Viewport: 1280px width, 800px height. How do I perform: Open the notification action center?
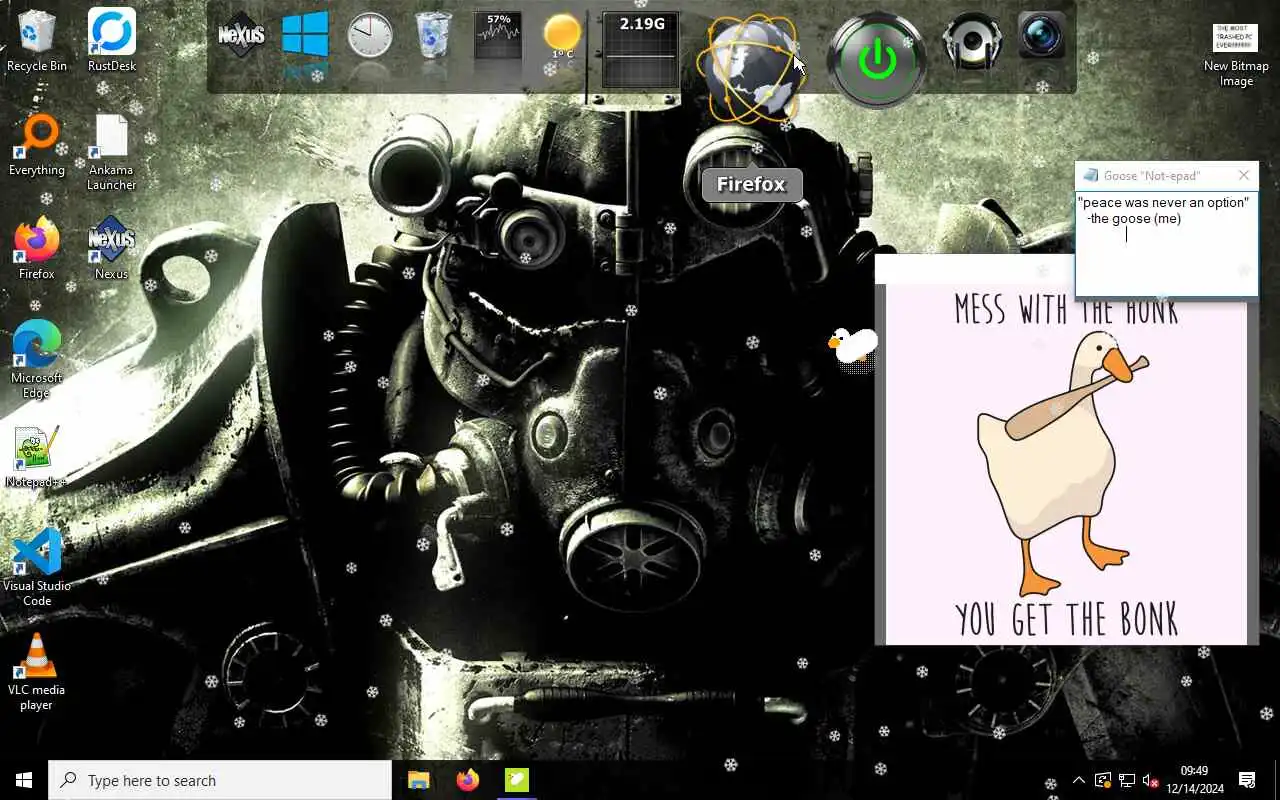pos(1247,780)
